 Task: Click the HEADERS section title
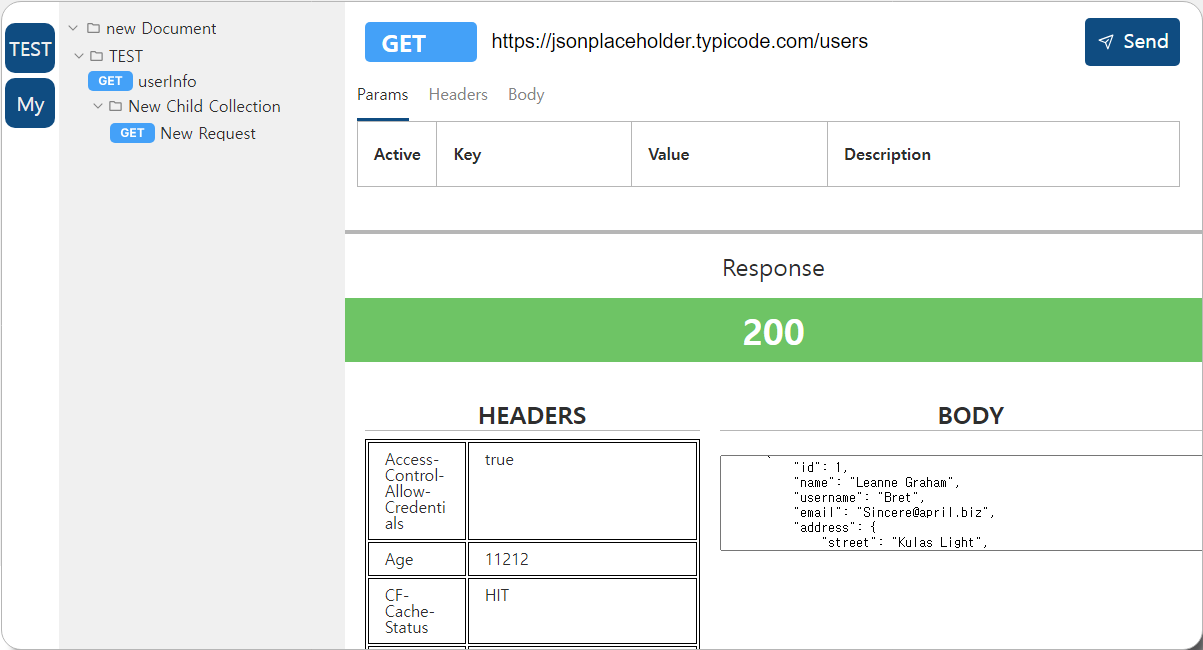pyautogui.click(x=532, y=416)
